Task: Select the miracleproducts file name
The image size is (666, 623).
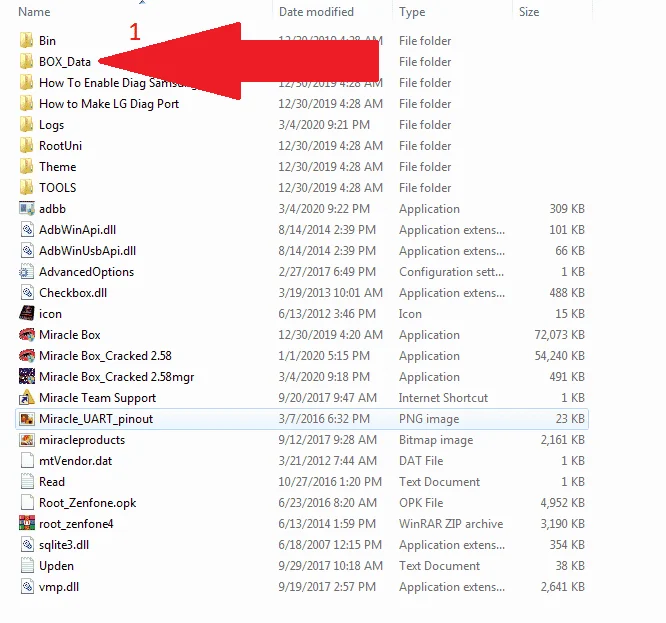Action: (82, 440)
